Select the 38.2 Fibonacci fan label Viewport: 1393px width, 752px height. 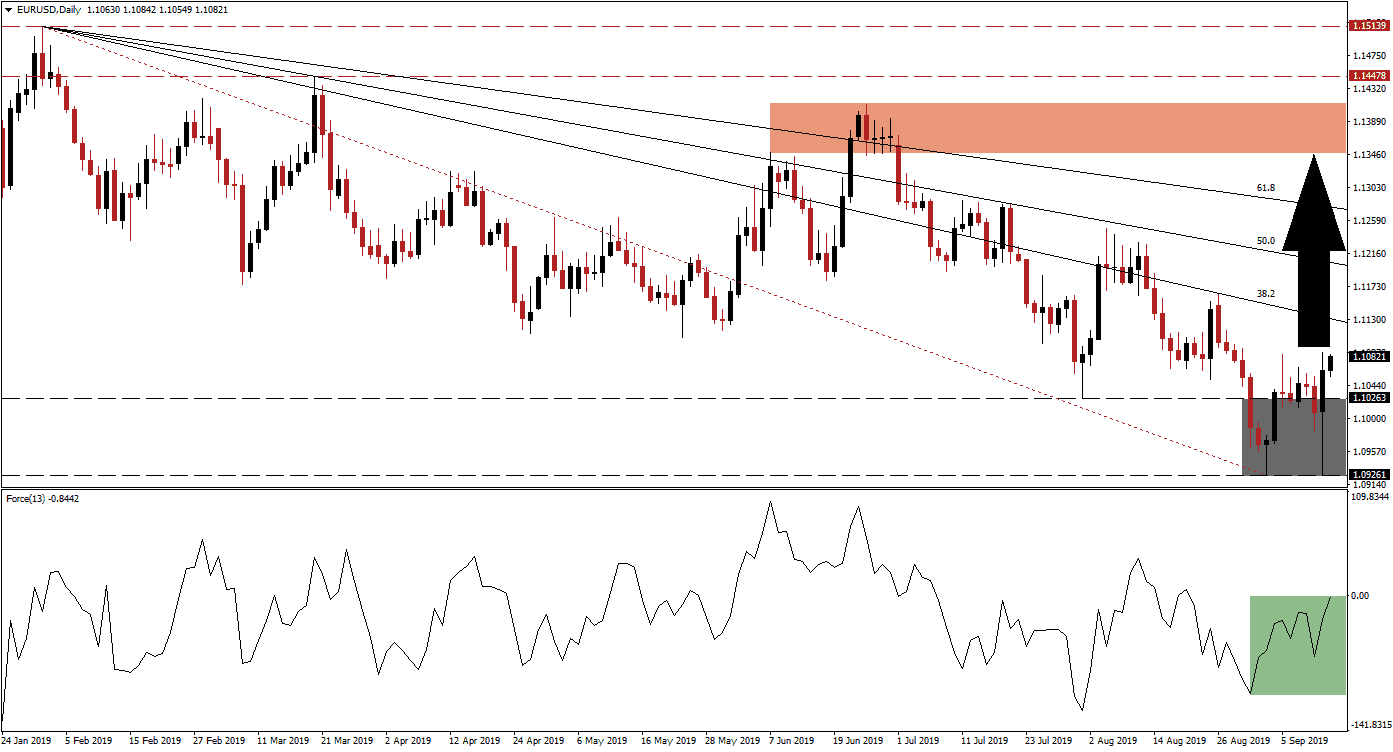pos(1265,294)
